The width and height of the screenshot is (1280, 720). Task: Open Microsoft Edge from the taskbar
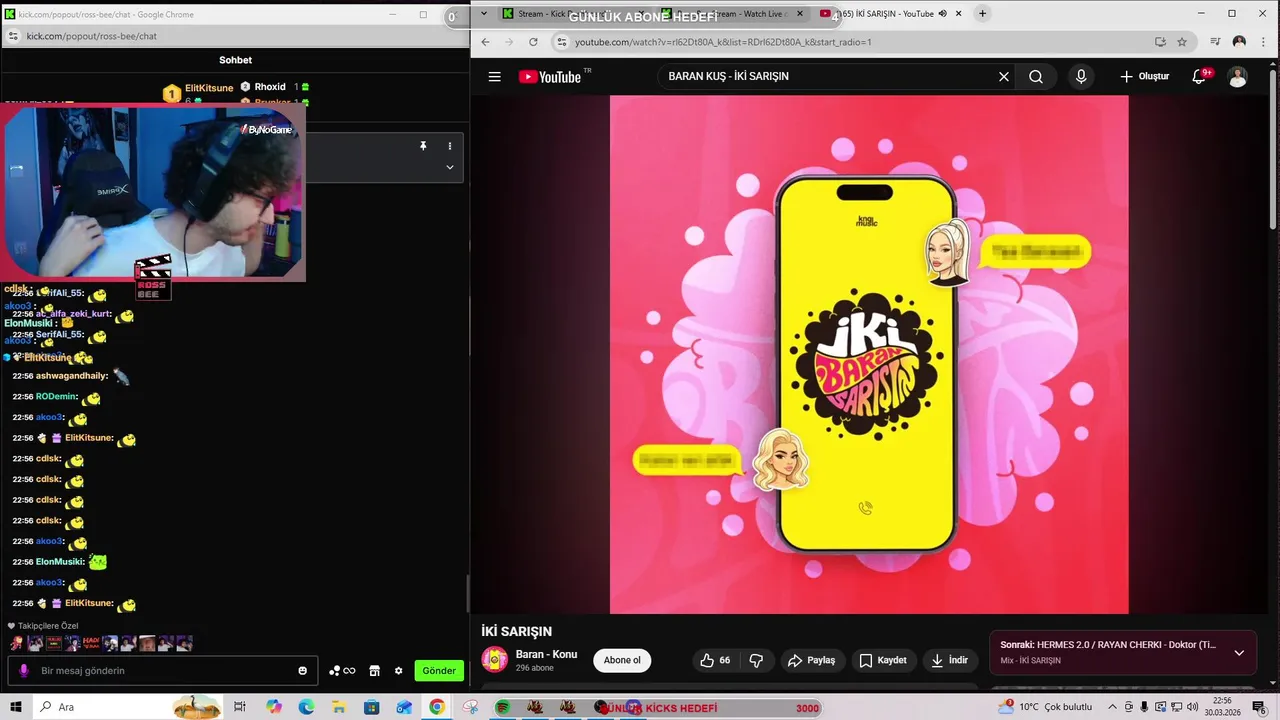306,707
